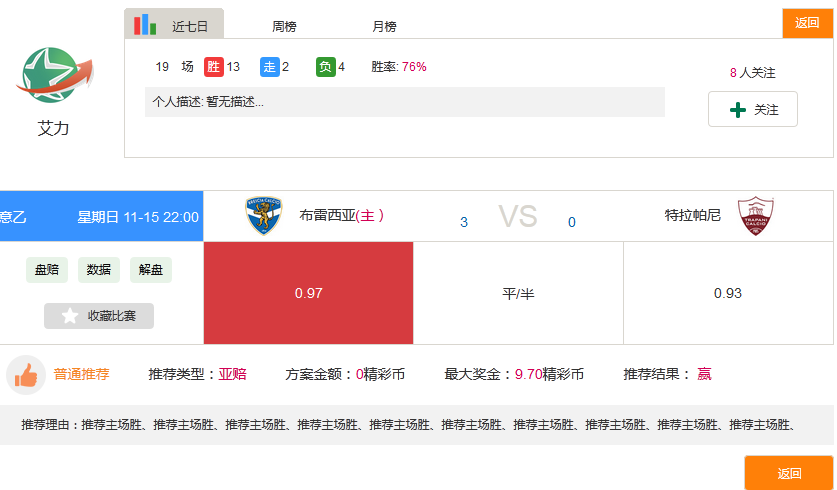Click the blue 走 draws badge
This screenshot has width=837, height=490.
click(x=269, y=67)
